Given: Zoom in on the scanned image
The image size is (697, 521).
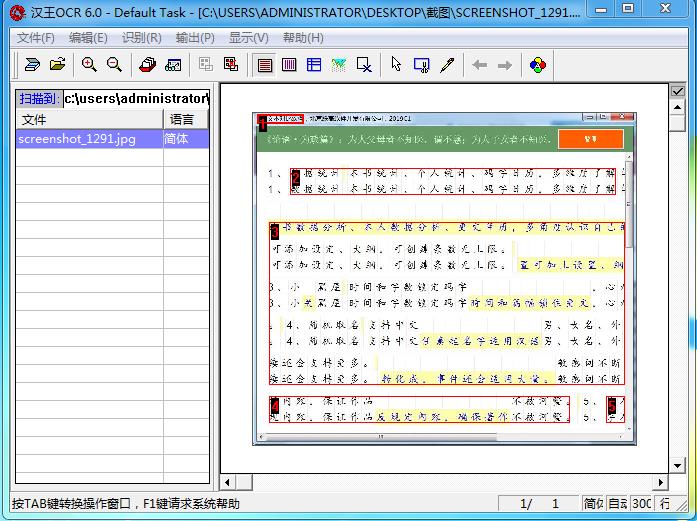Looking at the screenshot, I should (89, 65).
